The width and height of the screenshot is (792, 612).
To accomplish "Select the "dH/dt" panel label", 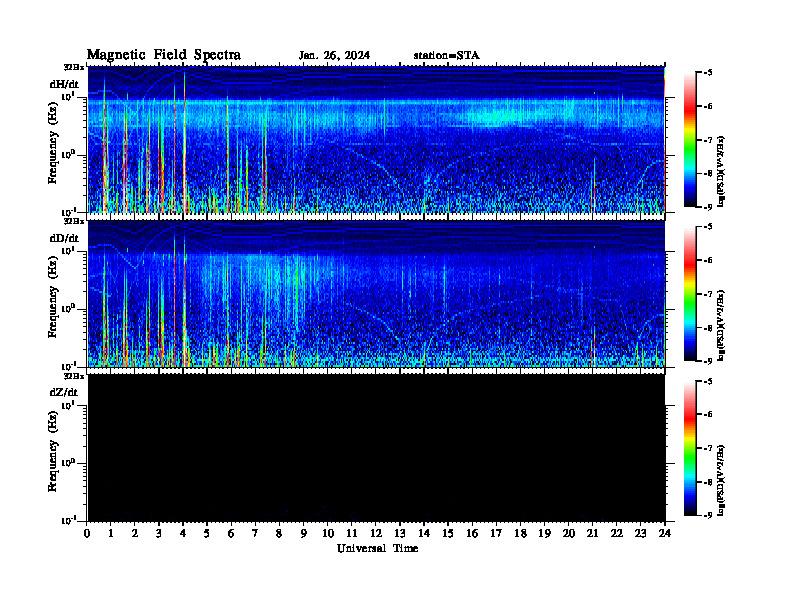I will point(64,84).
